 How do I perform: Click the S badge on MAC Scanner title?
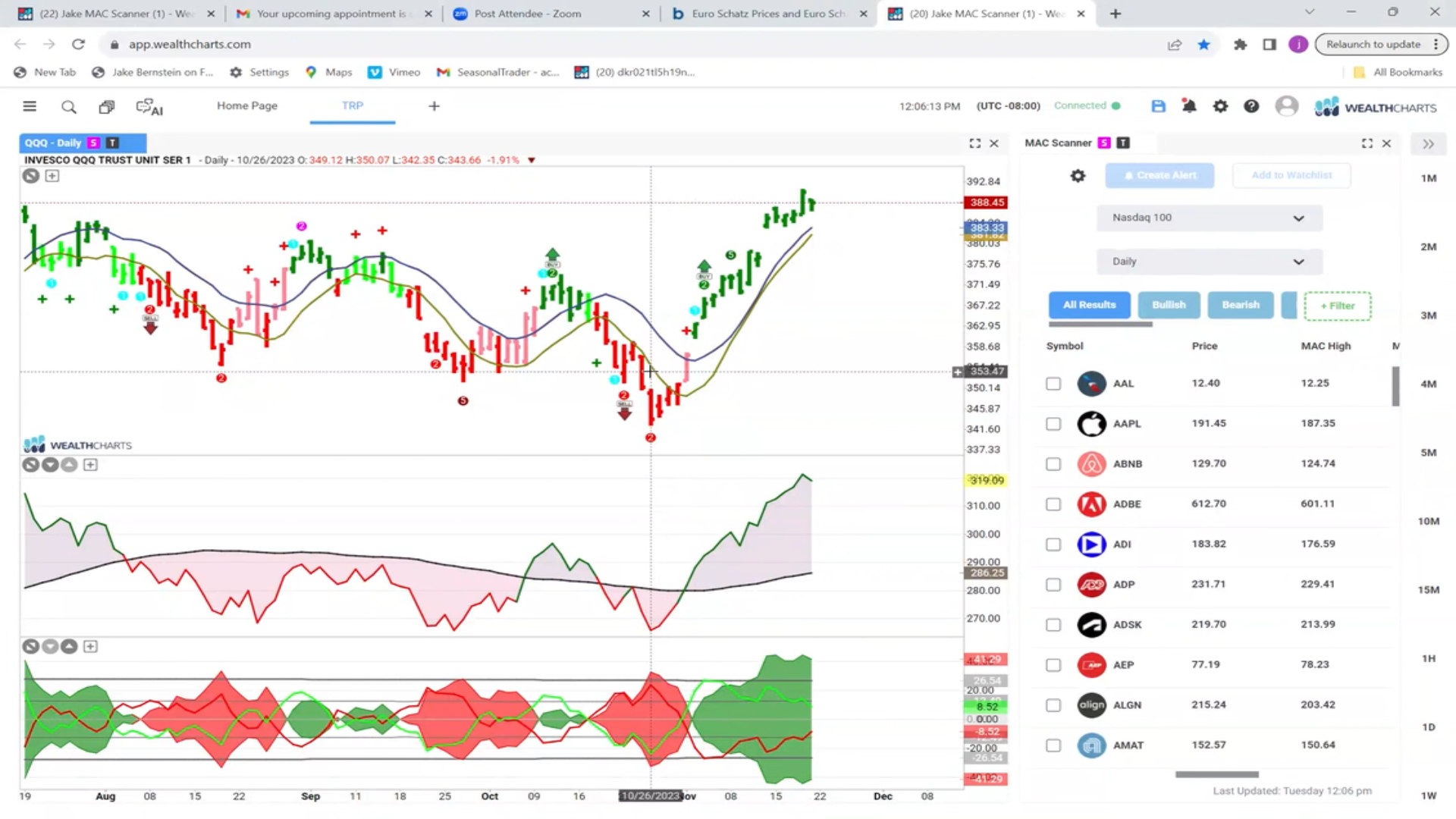tap(1104, 143)
